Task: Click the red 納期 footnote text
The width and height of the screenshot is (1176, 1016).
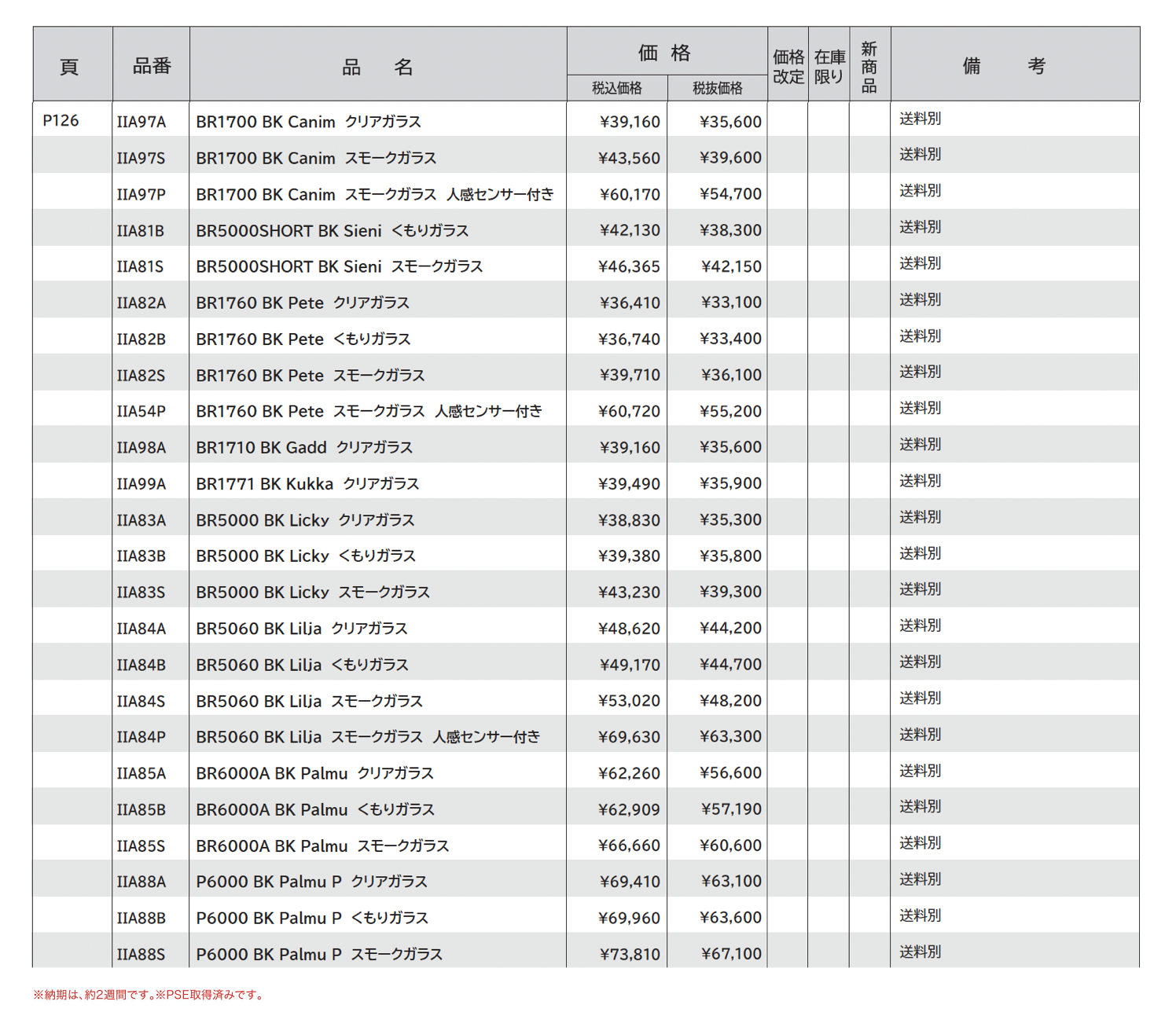Action: point(149,995)
